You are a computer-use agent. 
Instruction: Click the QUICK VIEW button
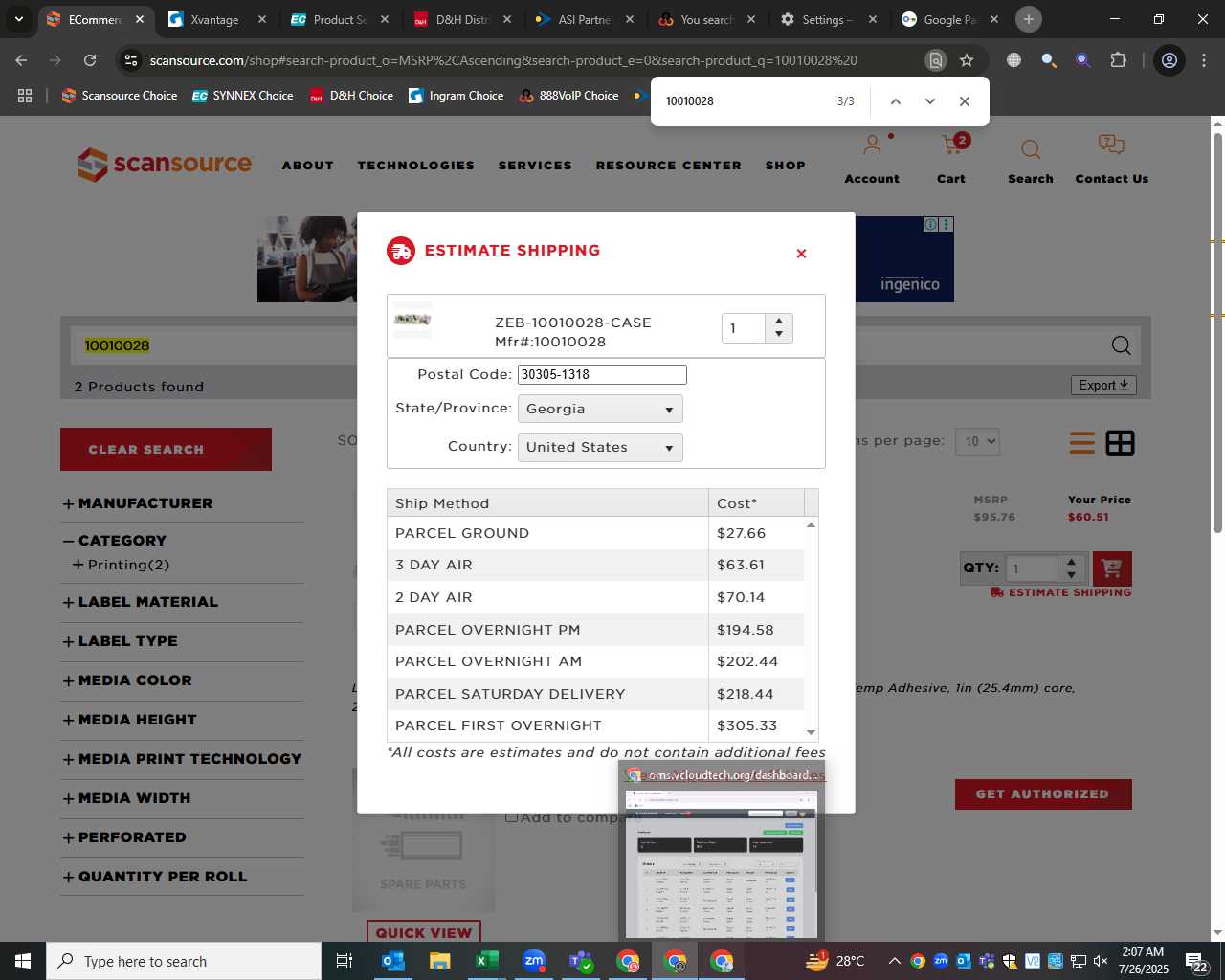point(424,932)
